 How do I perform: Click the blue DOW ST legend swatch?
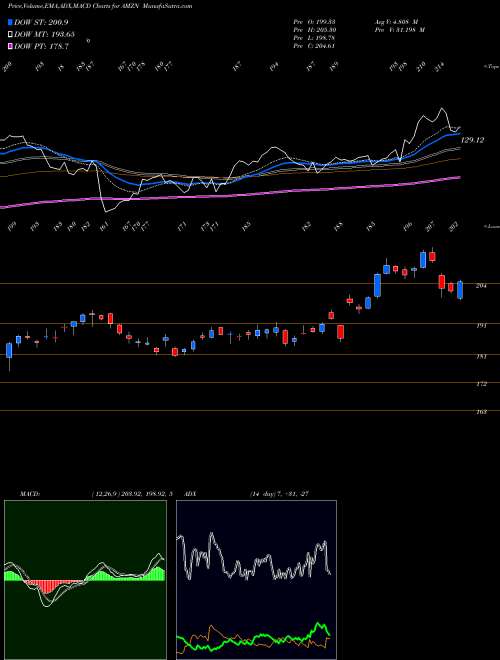coord(11,22)
